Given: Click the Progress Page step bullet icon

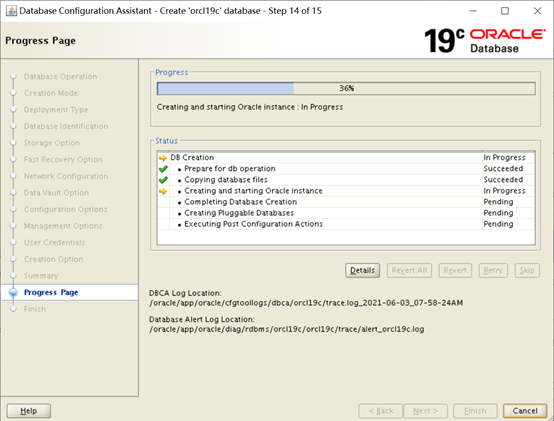Looking at the screenshot, I should coord(13,292).
